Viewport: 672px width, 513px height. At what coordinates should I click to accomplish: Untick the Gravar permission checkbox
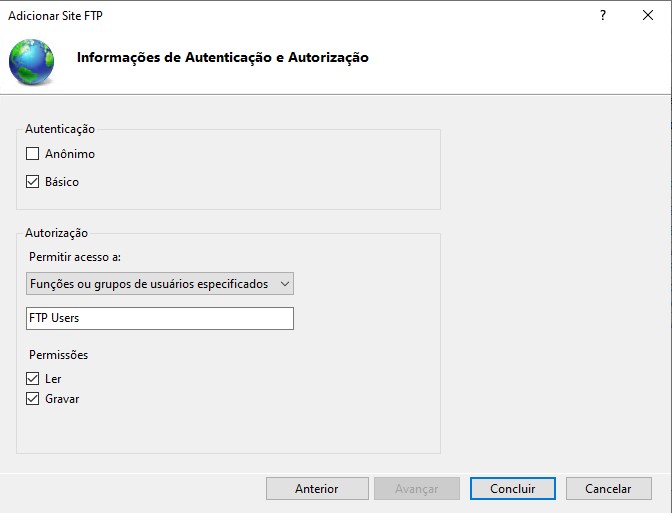pos(33,399)
